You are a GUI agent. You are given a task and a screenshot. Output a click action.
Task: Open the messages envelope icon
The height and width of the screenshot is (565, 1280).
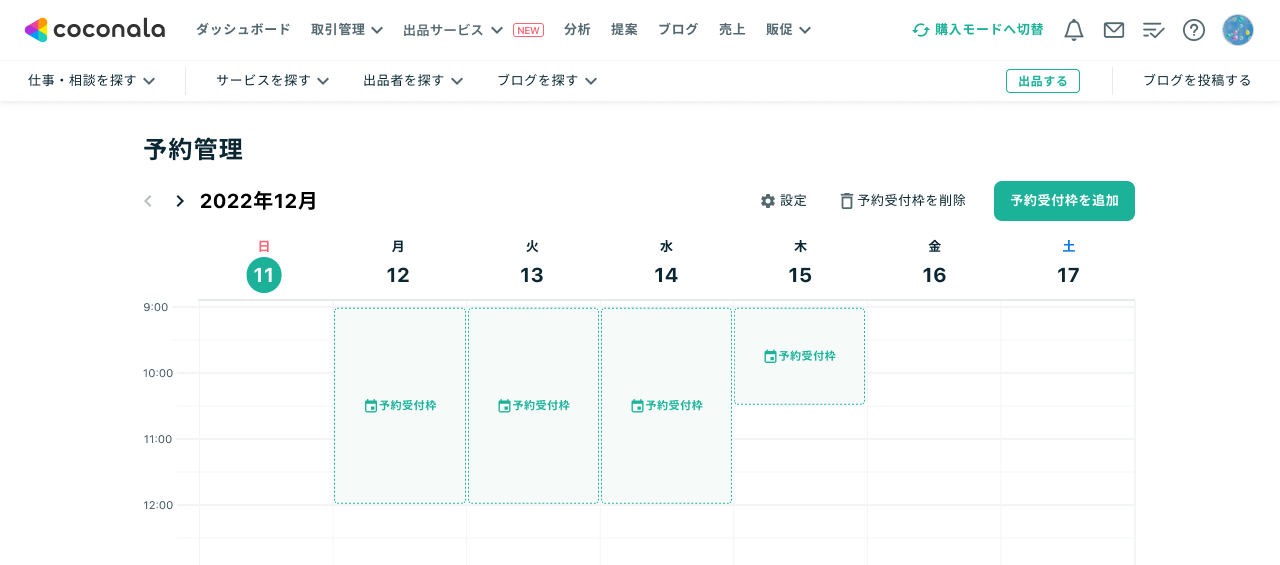pyautogui.click(x=1113, y=30)
